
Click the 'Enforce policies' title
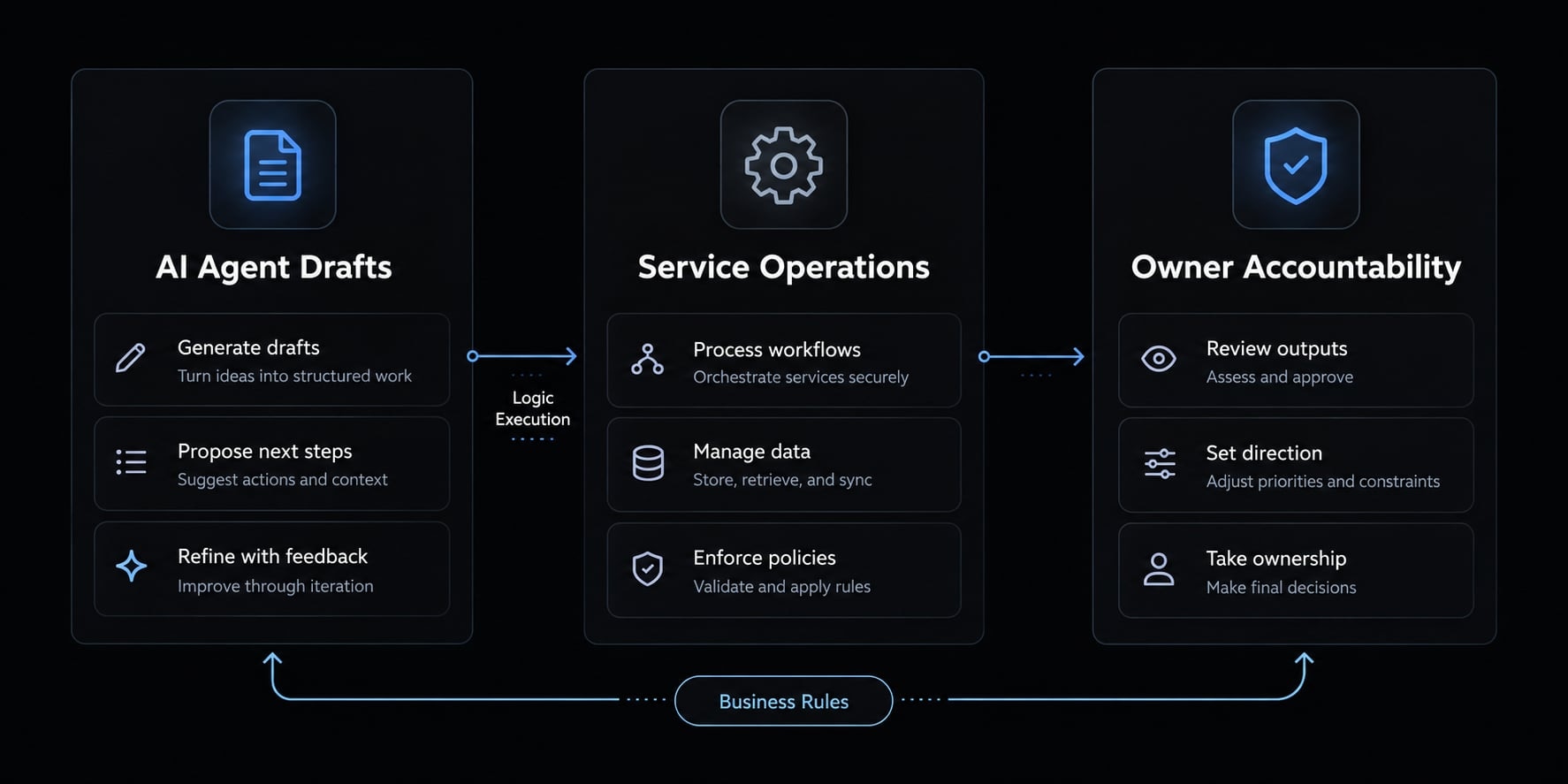click(764, 558)
